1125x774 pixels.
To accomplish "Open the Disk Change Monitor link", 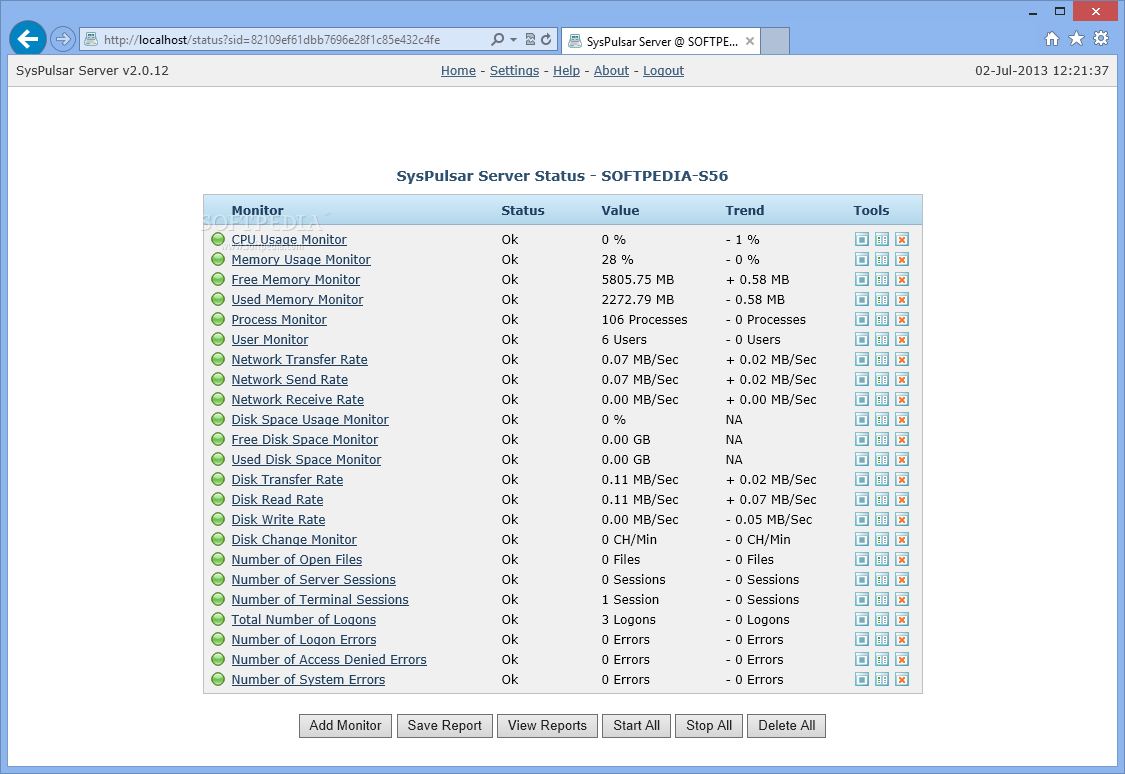I will tap(294, 539).
